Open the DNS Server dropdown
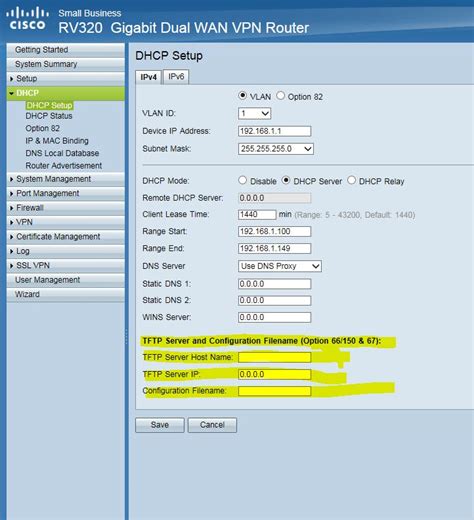The image size is (474, 520). [x=280, y=266]
